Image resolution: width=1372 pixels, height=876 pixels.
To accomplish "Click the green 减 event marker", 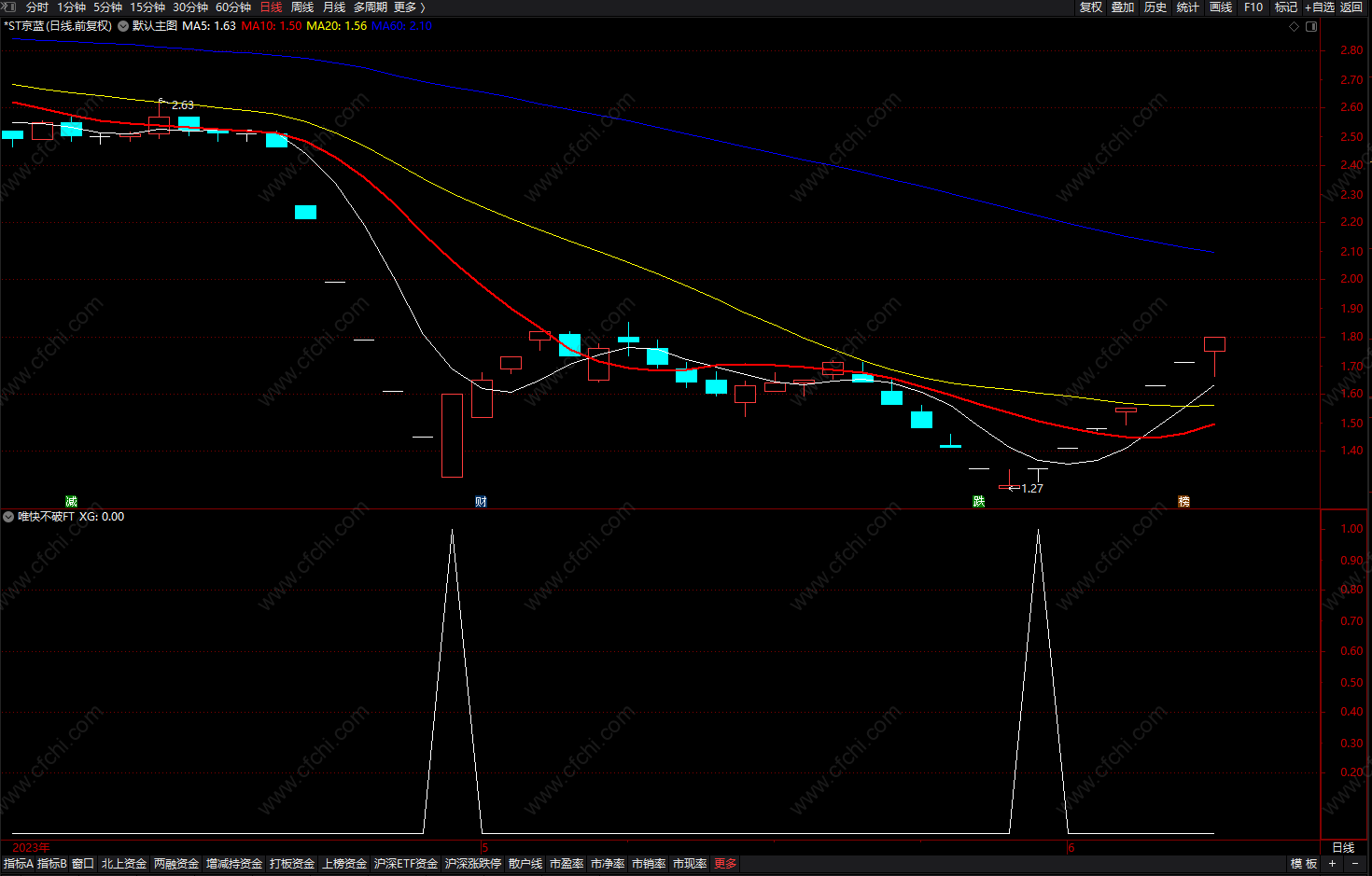I will pyautogui.click(x=71, y=502).
